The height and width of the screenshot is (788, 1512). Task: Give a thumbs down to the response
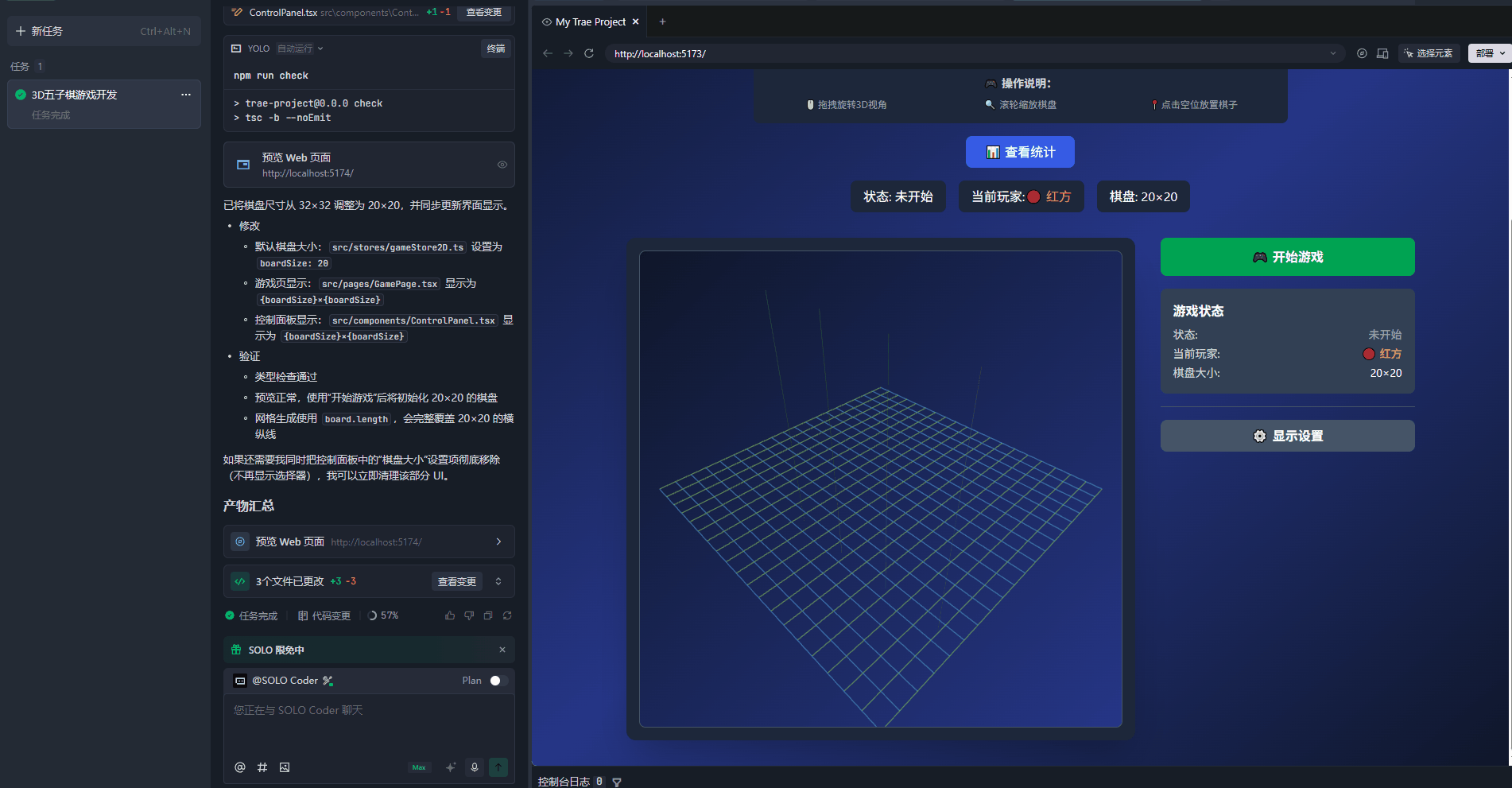point(469,615)
